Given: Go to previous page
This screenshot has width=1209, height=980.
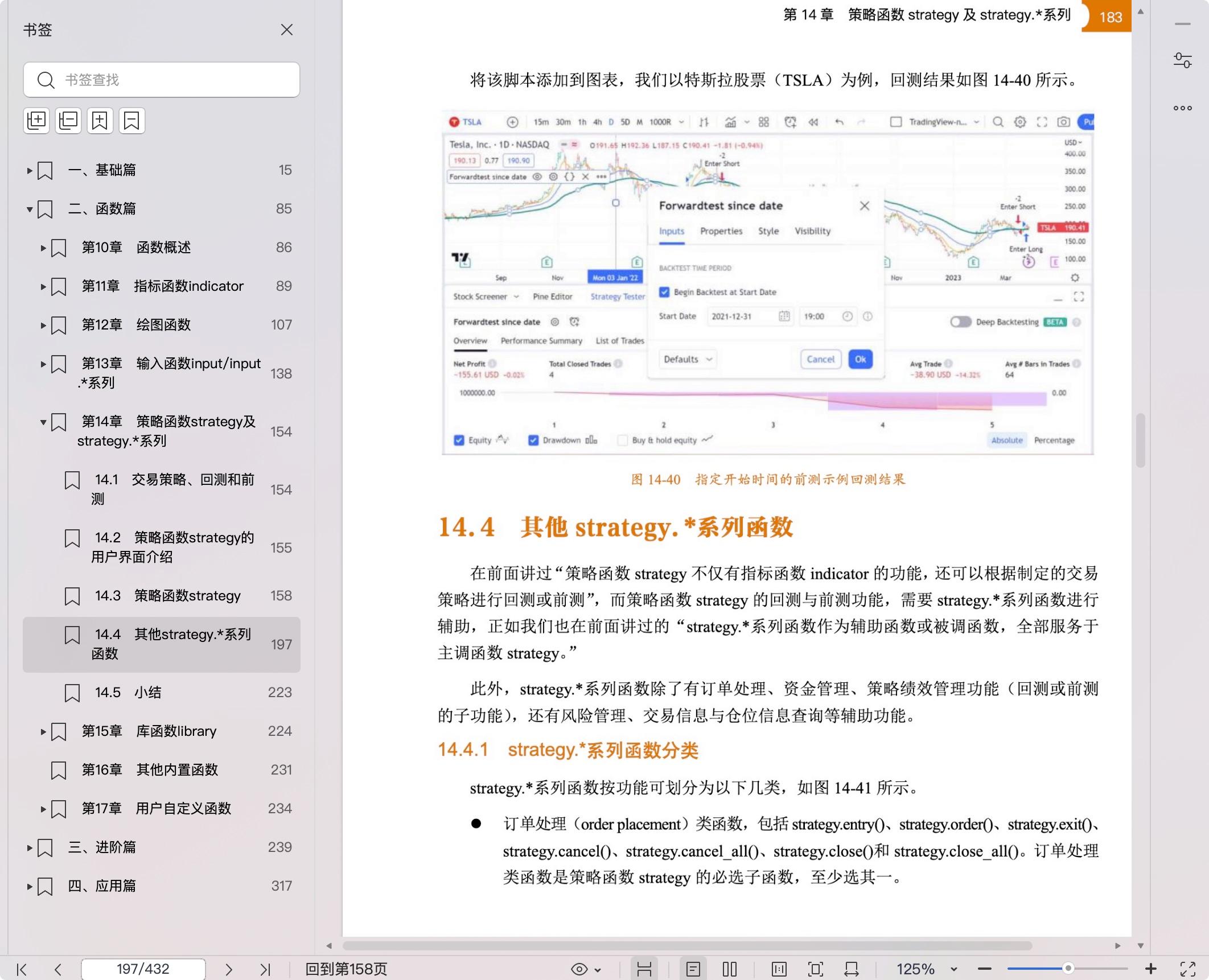Looking at the screenshot, I should [x=57, y=969].
